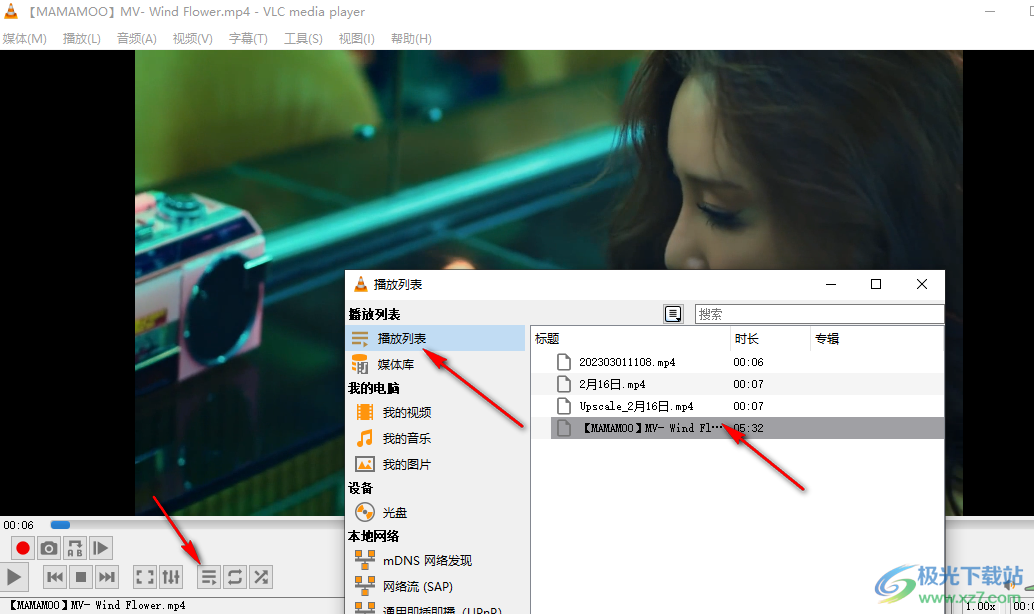This screenshot has height=614, width=1034.
Task: Open the 视图(I) menu
Action: [x=357, y=38]
